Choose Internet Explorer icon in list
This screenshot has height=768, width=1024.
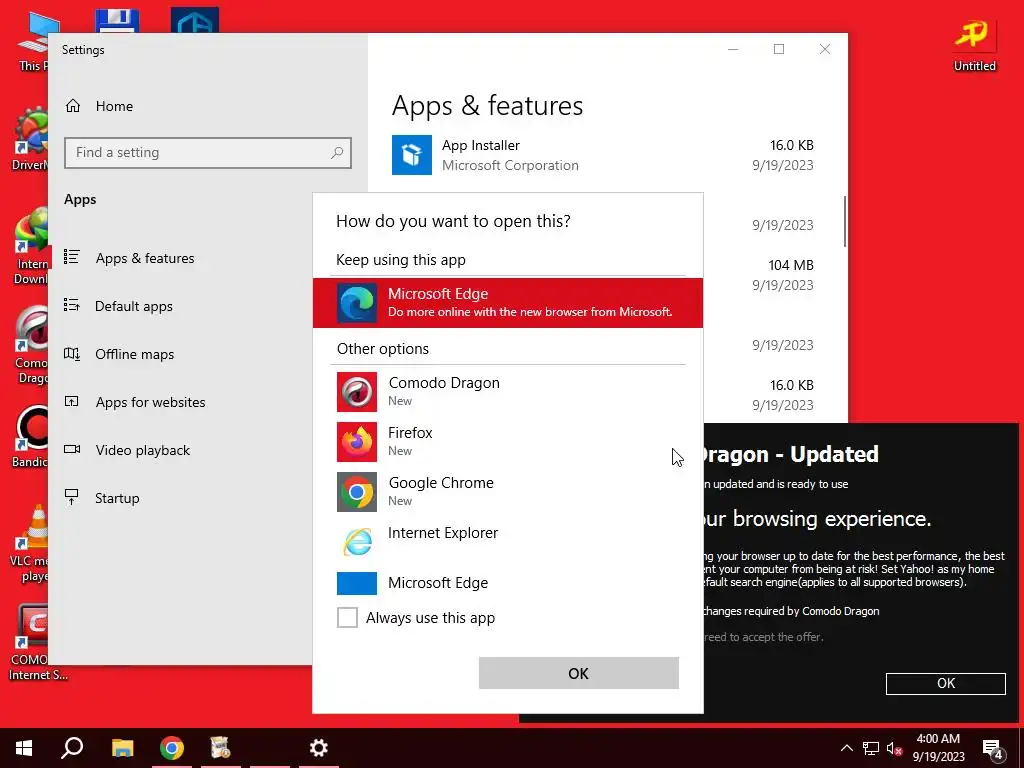(x=357, y=541)
